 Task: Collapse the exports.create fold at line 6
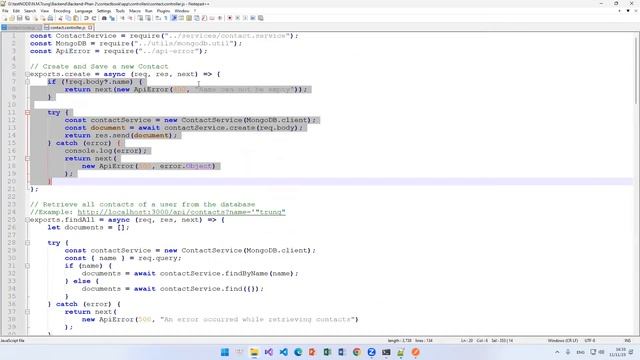27,74
